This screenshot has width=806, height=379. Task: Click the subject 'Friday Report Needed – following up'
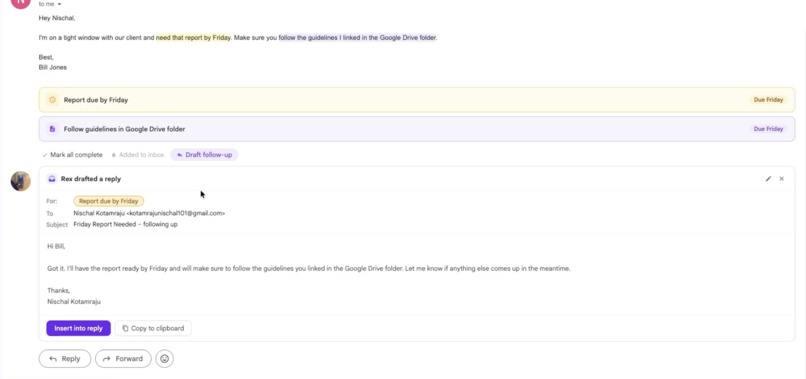point(125,224)
